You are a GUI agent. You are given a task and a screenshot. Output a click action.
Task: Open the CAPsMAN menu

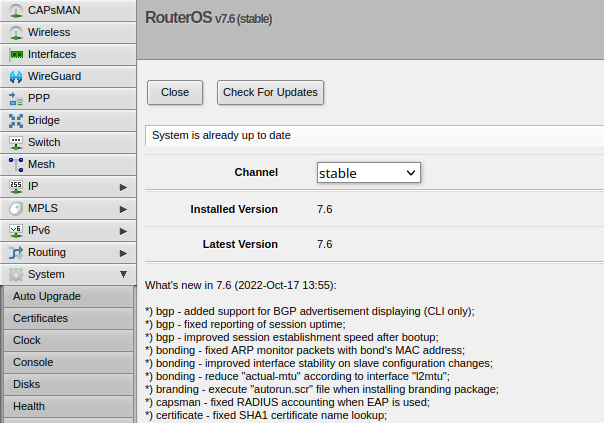point(68,10)
